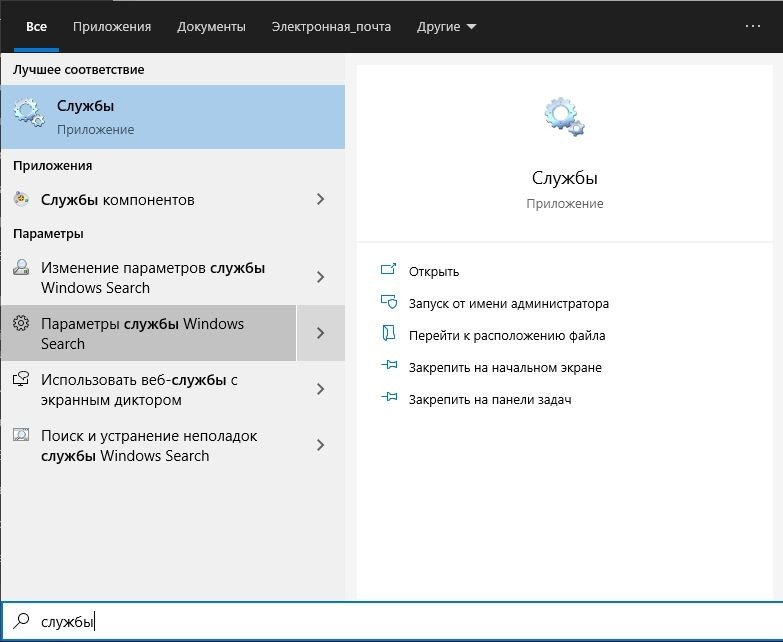Screen dimensions: 783x642
Task: Click the Службы gear icon in best match
Action: tap(29, 115)
